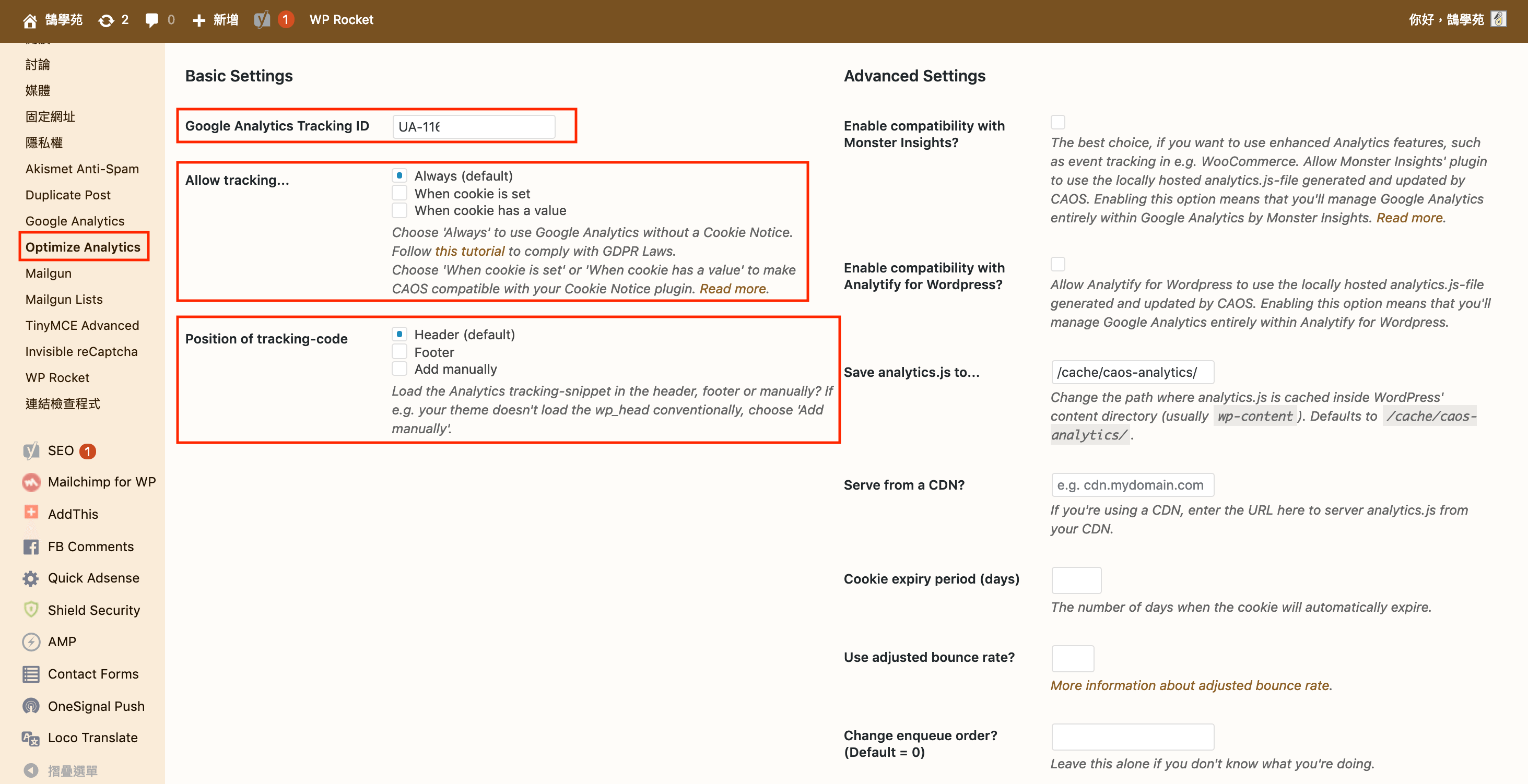Focus the Cookie expiry period field
The height and width of the screenshot is (784, 1528).
[x=1077, y=580]
